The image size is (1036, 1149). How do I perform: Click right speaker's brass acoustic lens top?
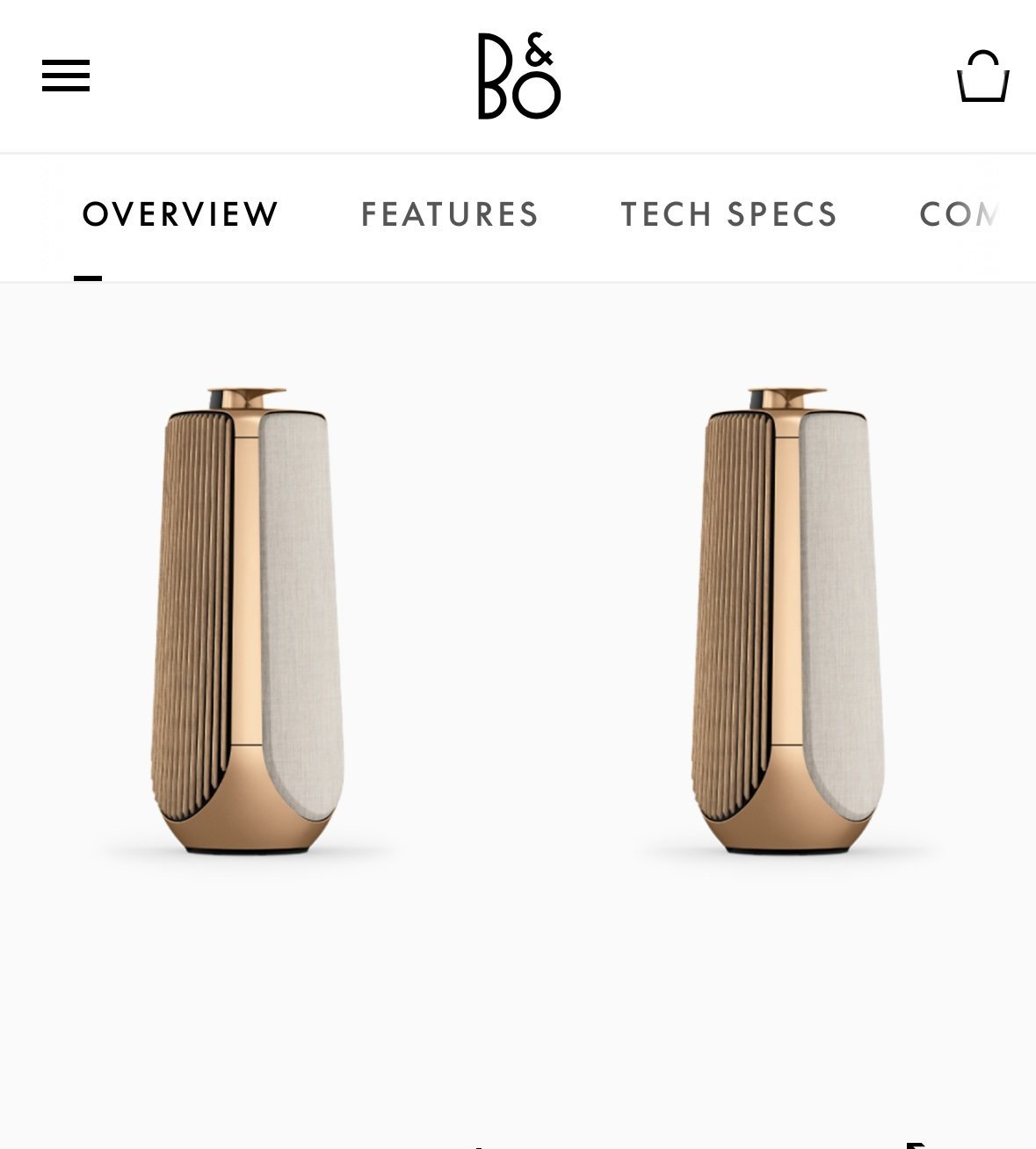pos(787,397)
